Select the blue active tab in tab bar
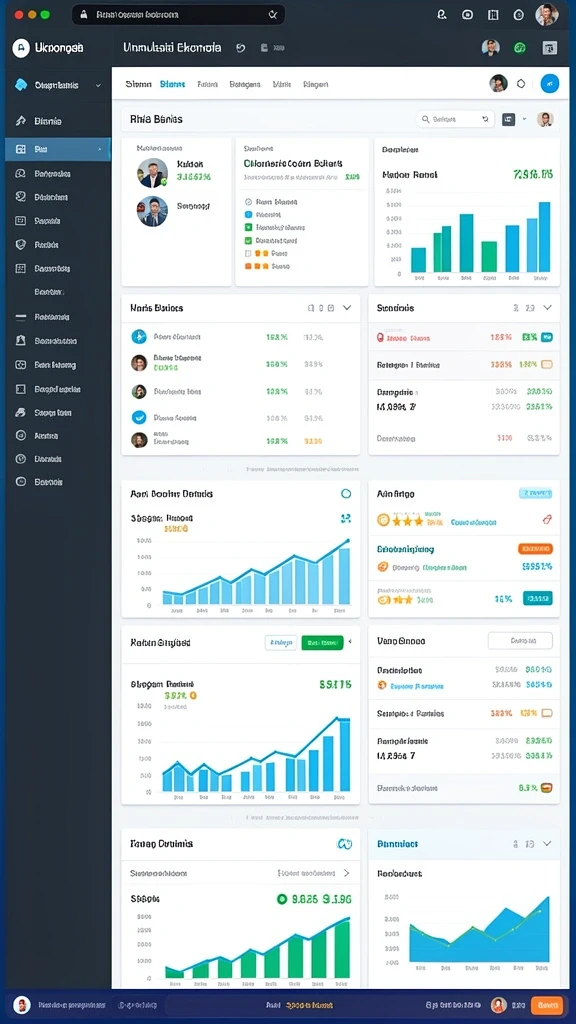The height and width of the screenshot is (1024, 576). pos(172,84)
